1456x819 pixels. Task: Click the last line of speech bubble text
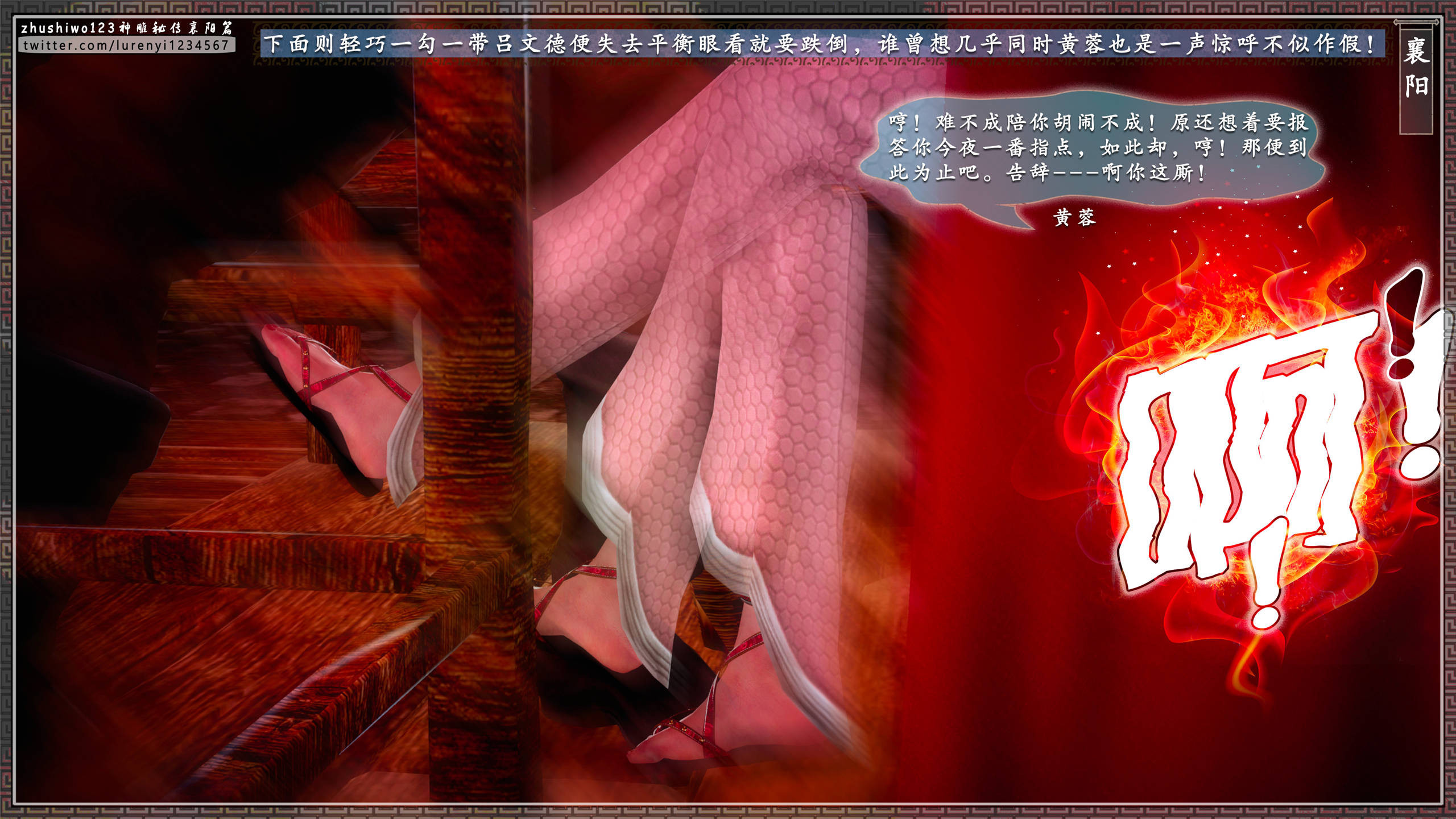click(x=1046, y=172)
